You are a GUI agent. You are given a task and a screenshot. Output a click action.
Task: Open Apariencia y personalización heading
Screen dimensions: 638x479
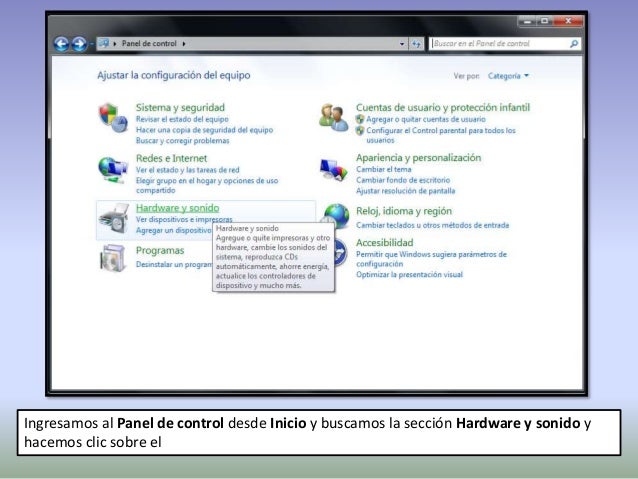coord(418,157)
